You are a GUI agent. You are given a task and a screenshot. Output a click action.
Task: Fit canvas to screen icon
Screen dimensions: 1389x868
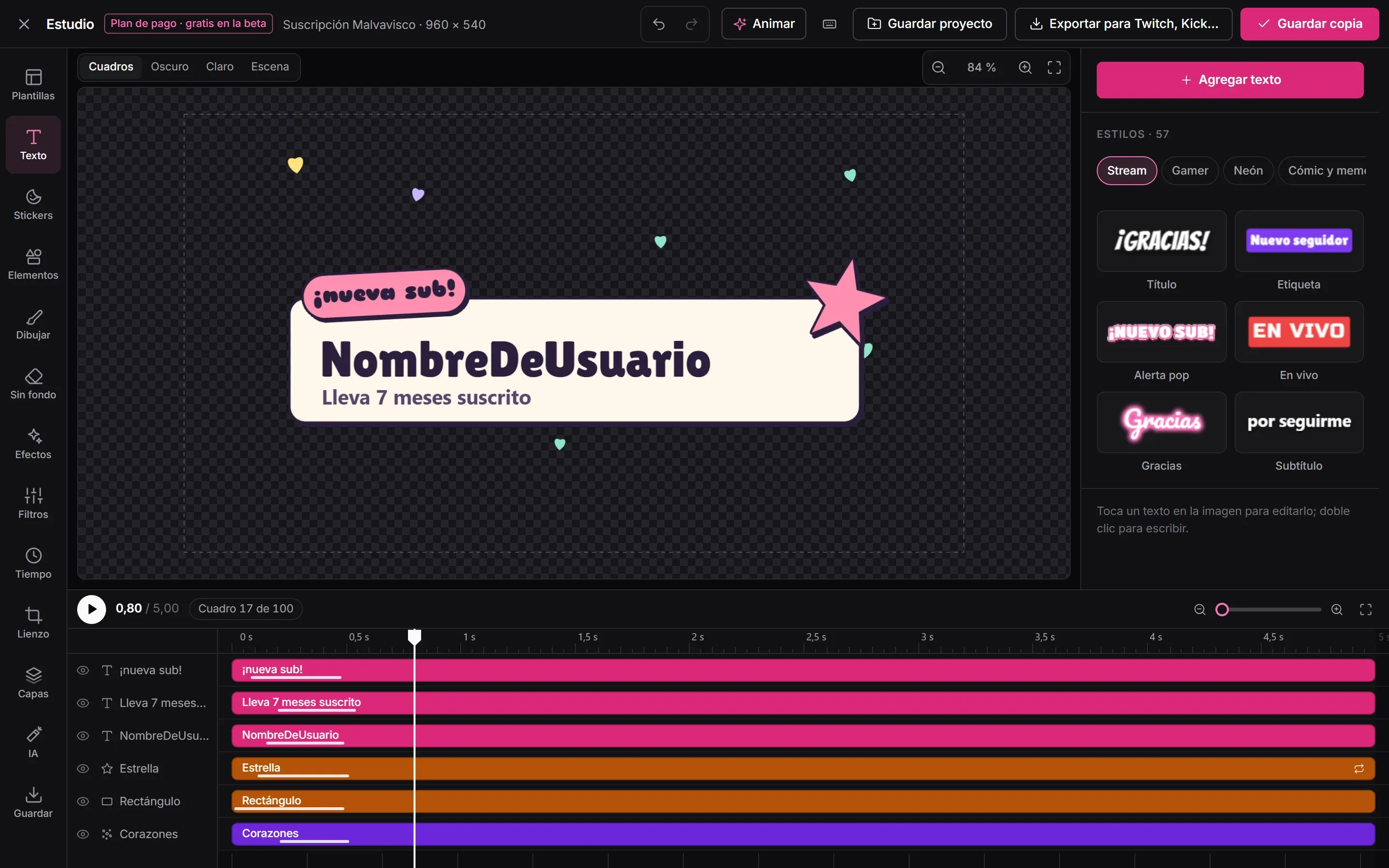coord(1054,67)
